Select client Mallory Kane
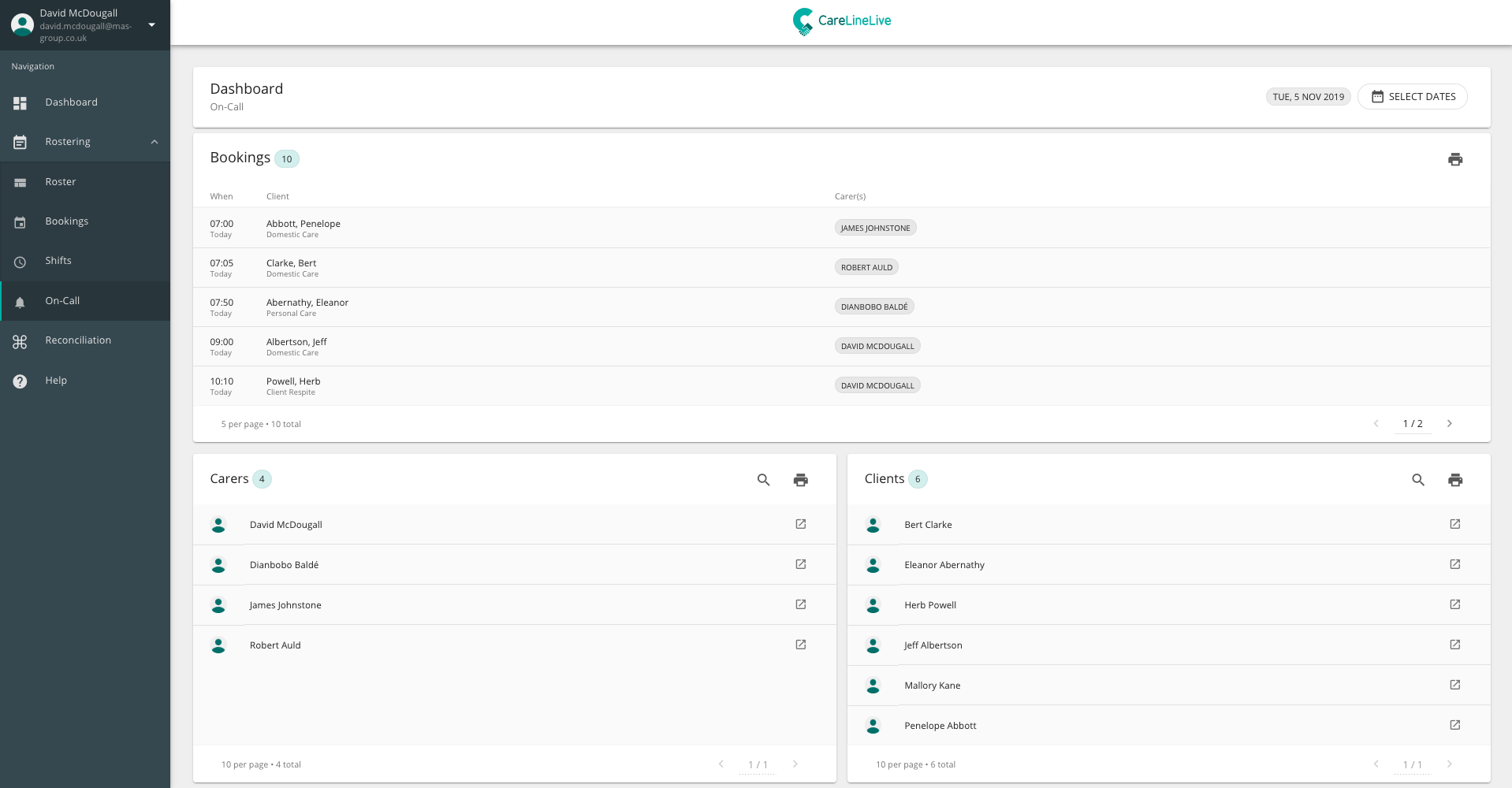Screen dimensions: 1512x788 coord(1169,685)
